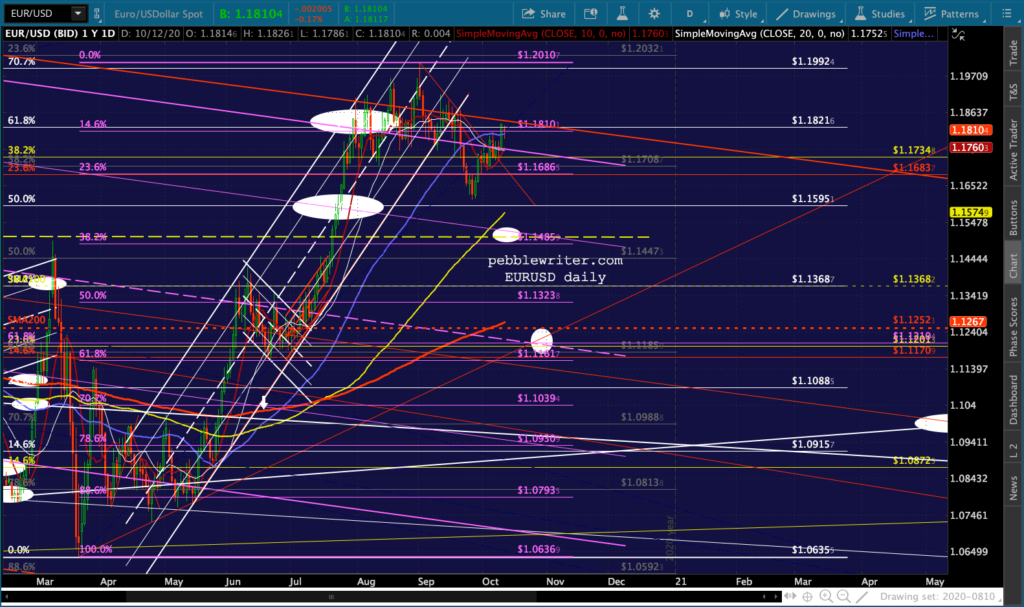Open the EUR/USD symbol dropdown arrow

[78, 13]
